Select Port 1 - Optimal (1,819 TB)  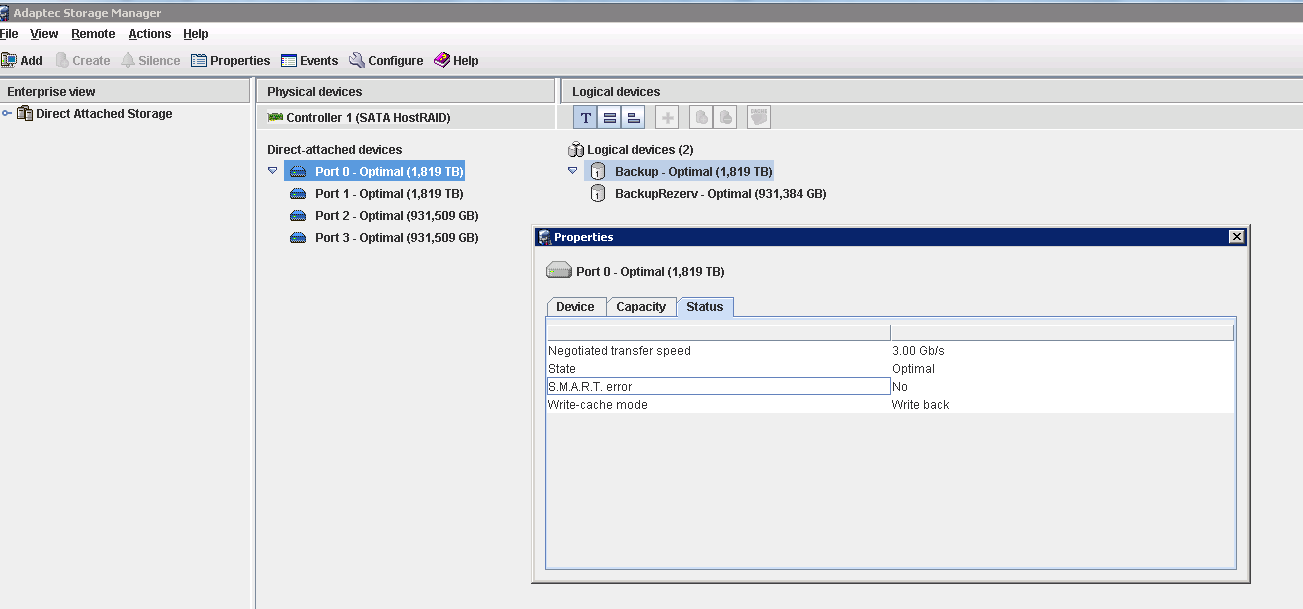389,194
